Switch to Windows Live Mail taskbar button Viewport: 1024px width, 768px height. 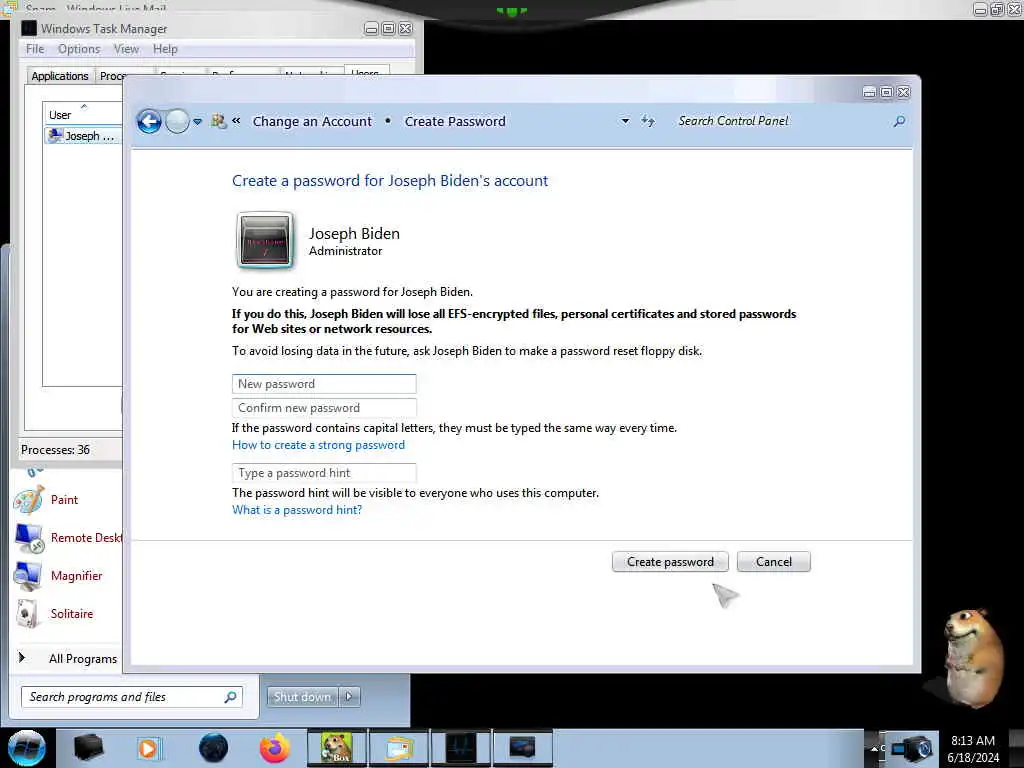(x=399, y=748)
